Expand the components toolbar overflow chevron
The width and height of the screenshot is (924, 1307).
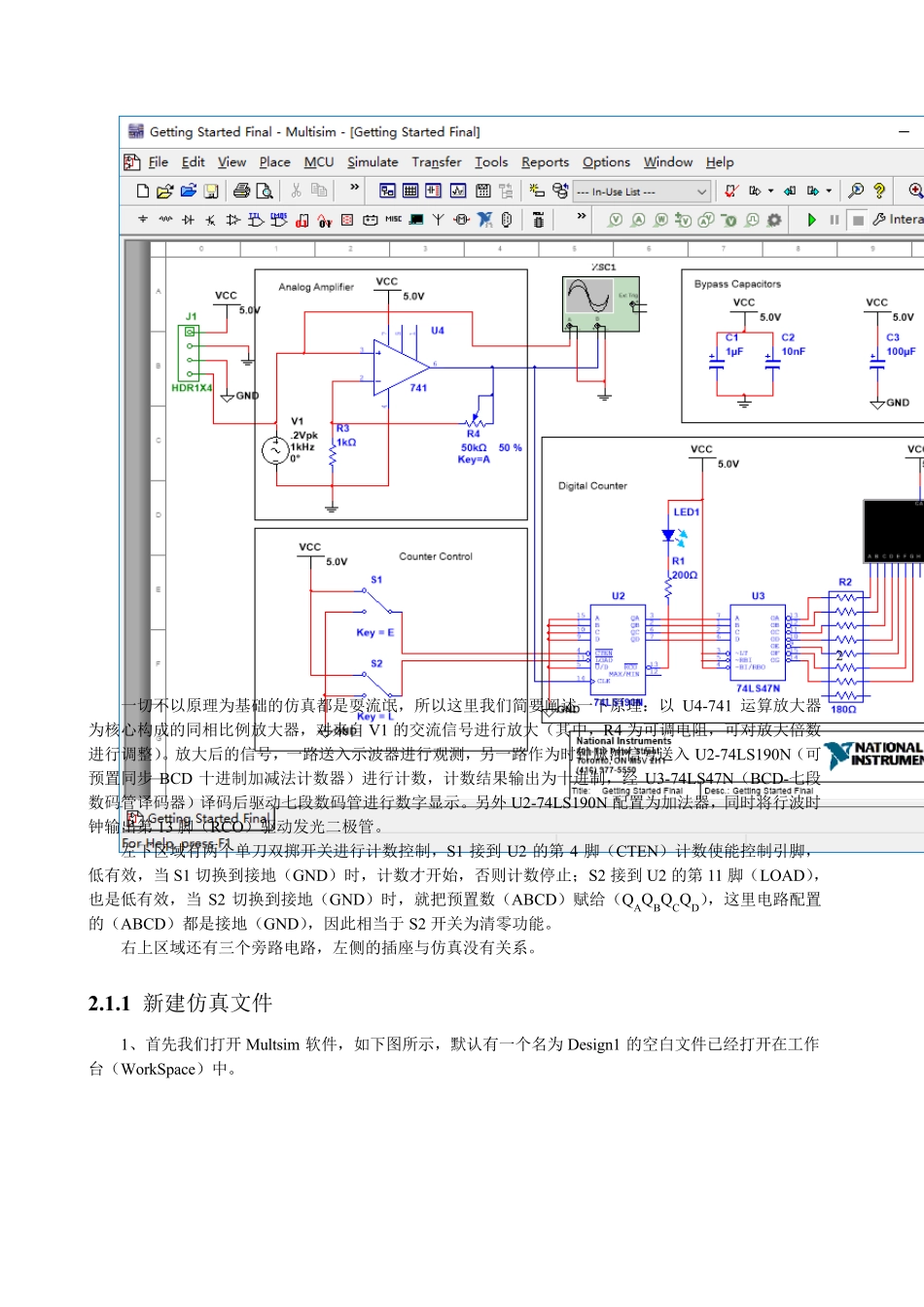click(x=581, y=216)
